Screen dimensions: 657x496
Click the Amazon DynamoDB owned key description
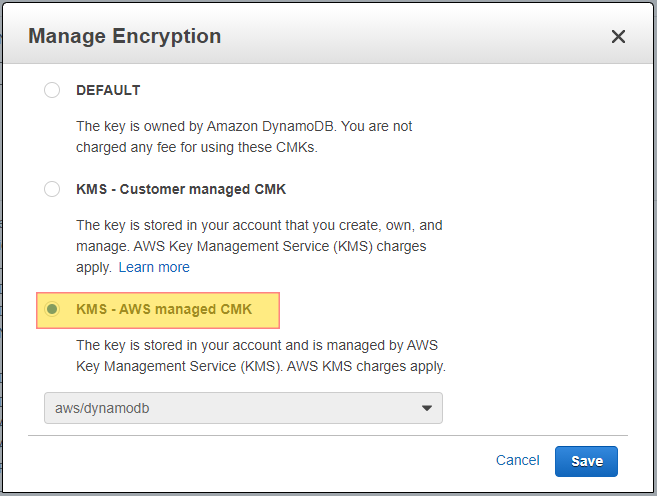(244, 137)
